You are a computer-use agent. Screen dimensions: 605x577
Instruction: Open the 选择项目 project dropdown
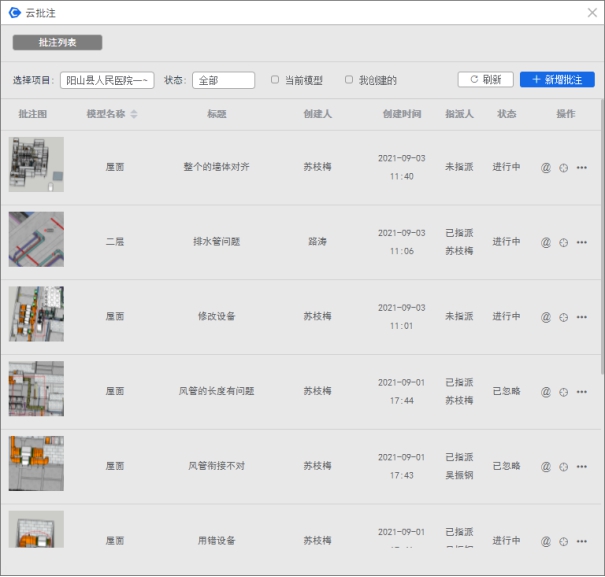pos(107,80)
